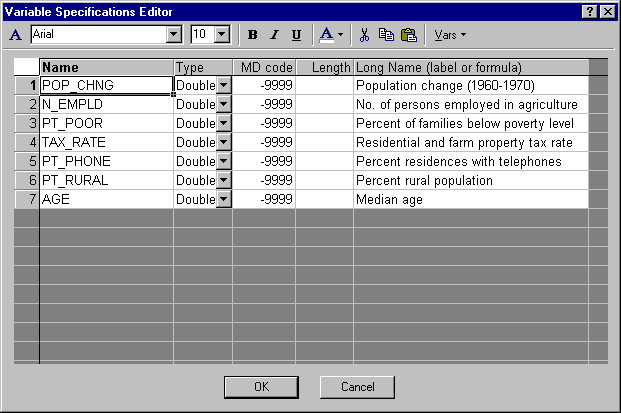Click 'Residential and farm property tax rate' cell
This screenshot has height=413, width=621.
point(471,142)
